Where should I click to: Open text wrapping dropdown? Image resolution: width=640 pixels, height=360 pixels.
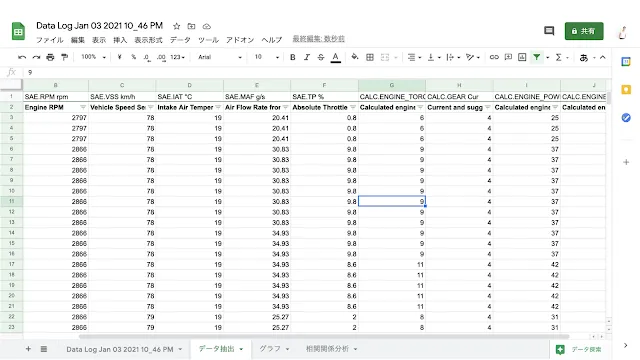pos(453,57)
